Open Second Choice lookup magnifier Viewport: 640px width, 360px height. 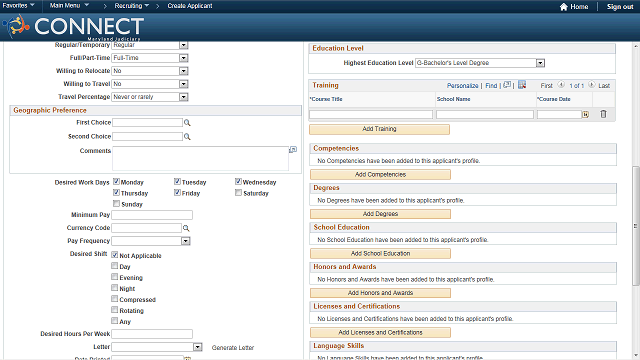[x=187, y=136]
